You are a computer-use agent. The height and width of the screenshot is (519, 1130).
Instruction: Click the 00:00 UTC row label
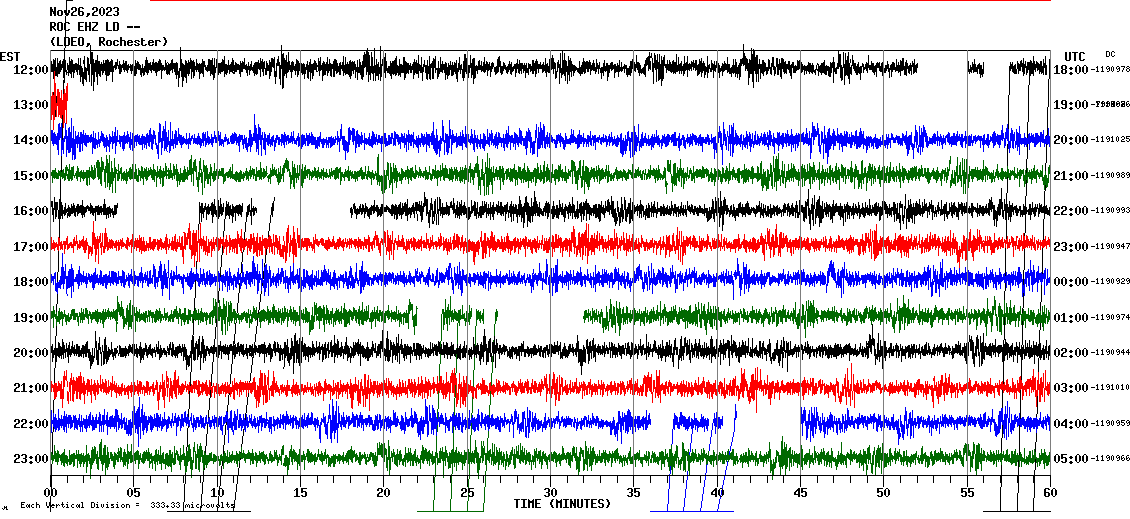(x=1071, y=282)
